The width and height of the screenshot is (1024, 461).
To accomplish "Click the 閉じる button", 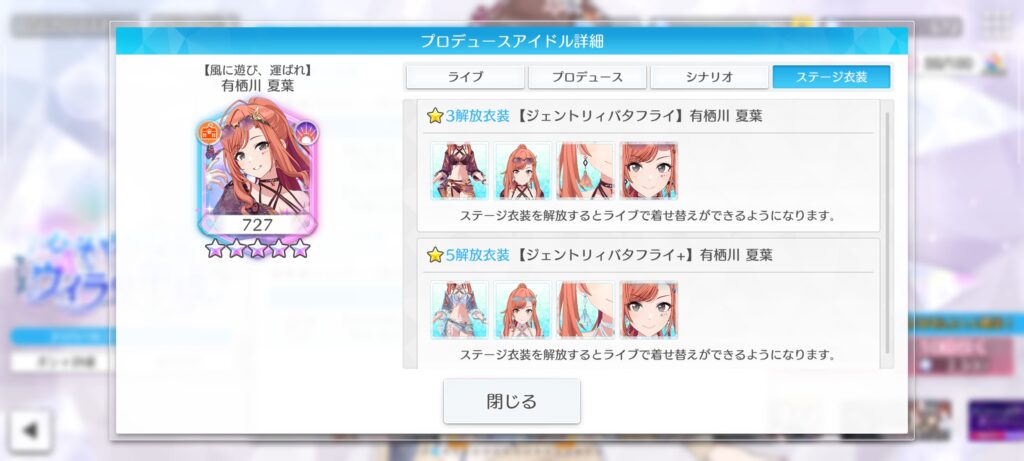I will click(511, 401).
